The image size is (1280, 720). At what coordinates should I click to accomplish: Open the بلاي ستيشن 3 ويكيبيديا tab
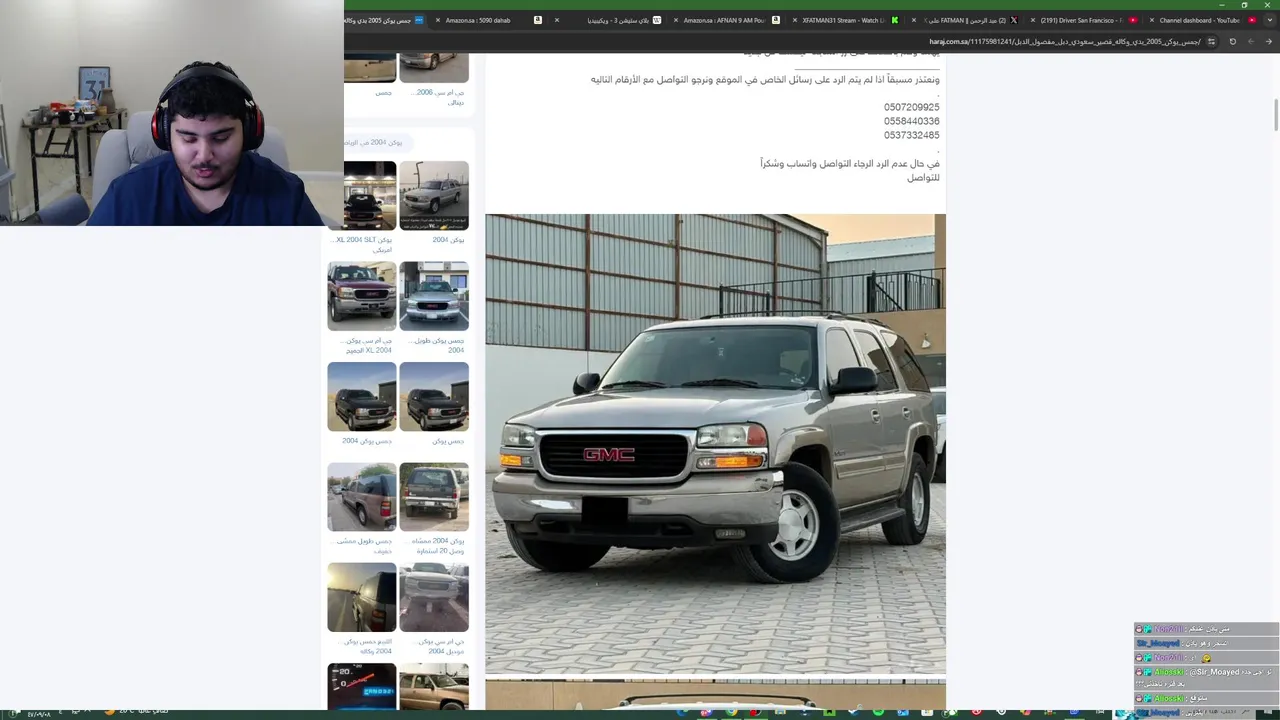[610, 20]
